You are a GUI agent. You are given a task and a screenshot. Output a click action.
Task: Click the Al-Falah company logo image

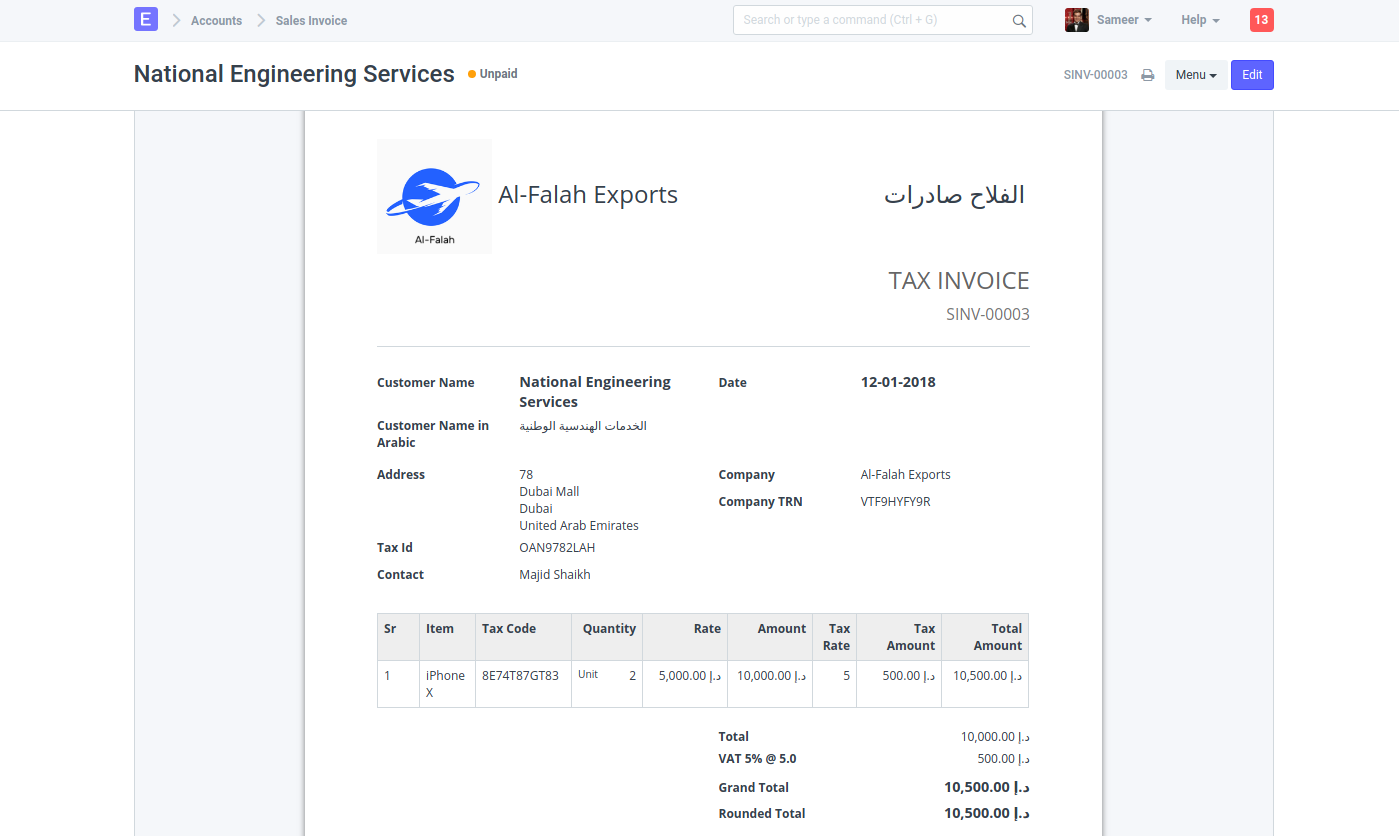coord(434,196)
